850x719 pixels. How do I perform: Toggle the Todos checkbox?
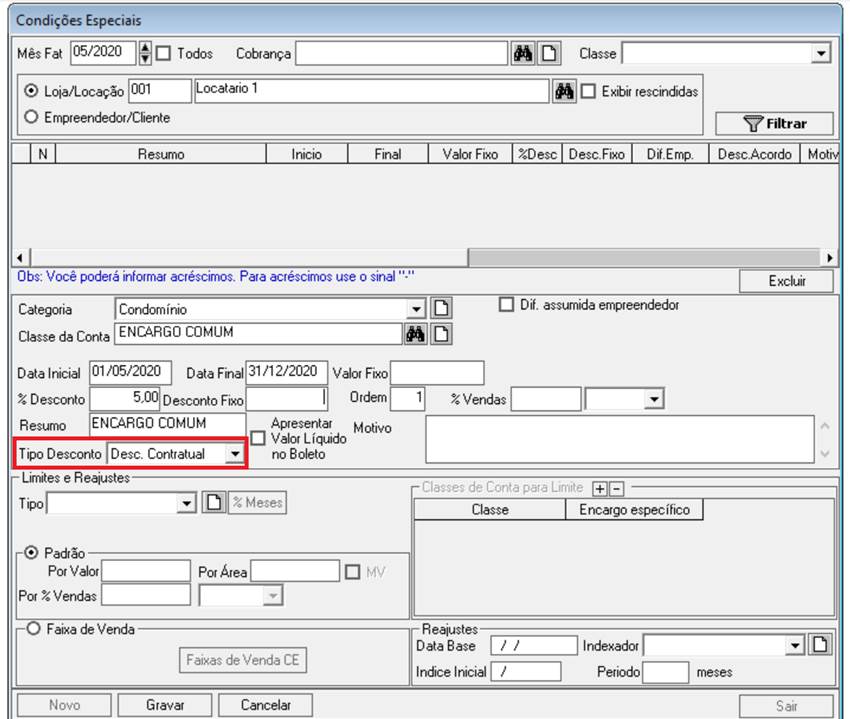[x=163, y=53]
